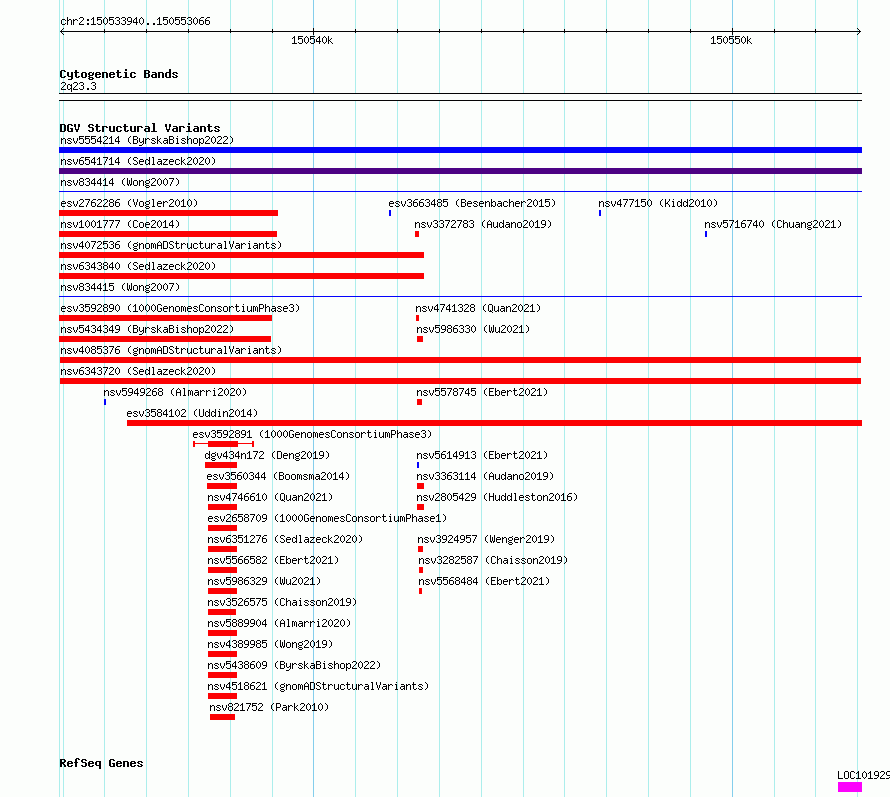Click nsv3282587 (Chaisson2019) label

pos(493,560)
